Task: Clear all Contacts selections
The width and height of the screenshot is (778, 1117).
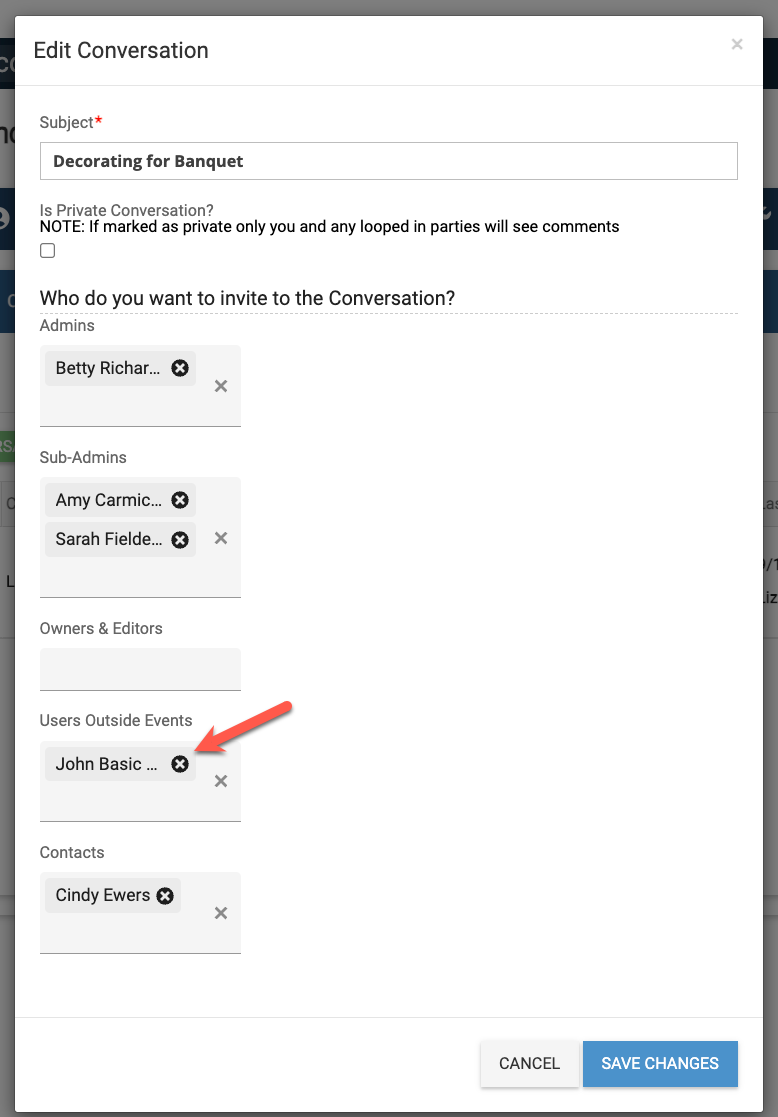Action: click(221, 913)
